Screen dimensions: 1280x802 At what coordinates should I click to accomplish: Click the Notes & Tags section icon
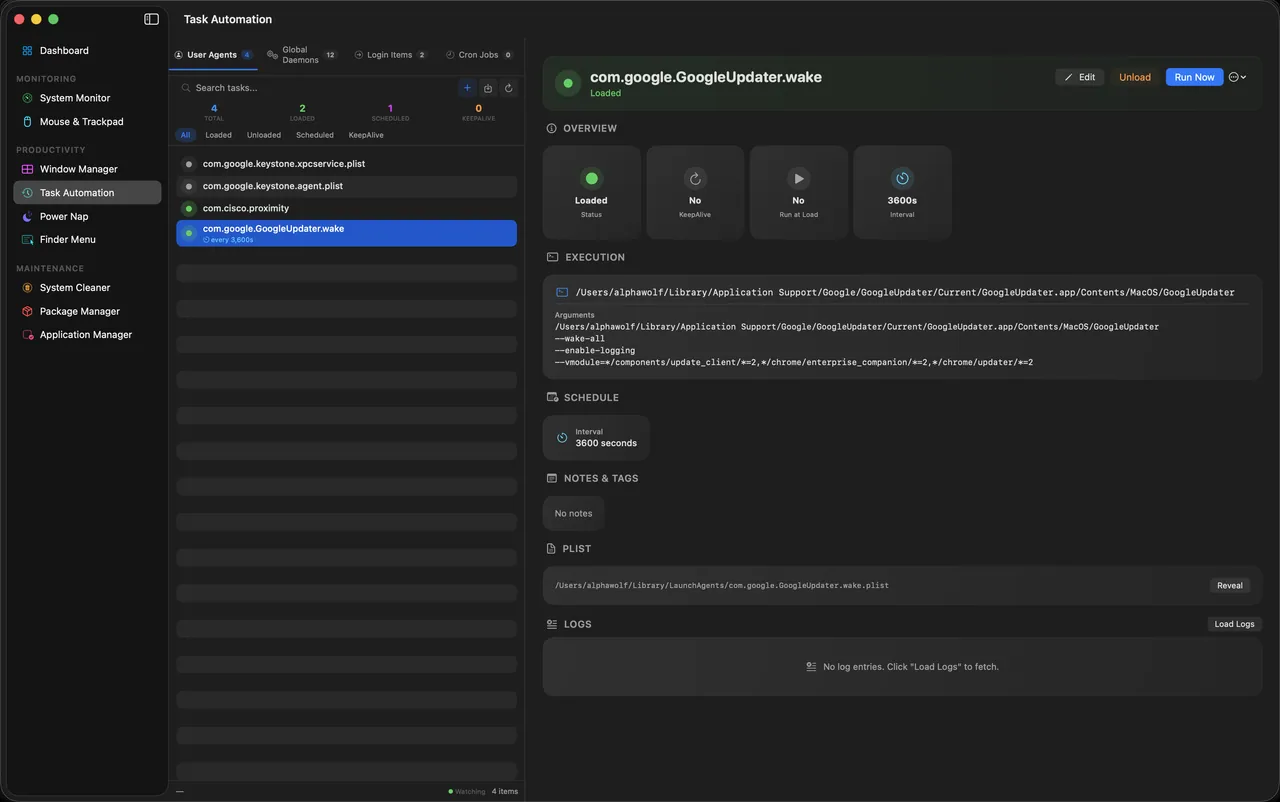click(552, 478)
